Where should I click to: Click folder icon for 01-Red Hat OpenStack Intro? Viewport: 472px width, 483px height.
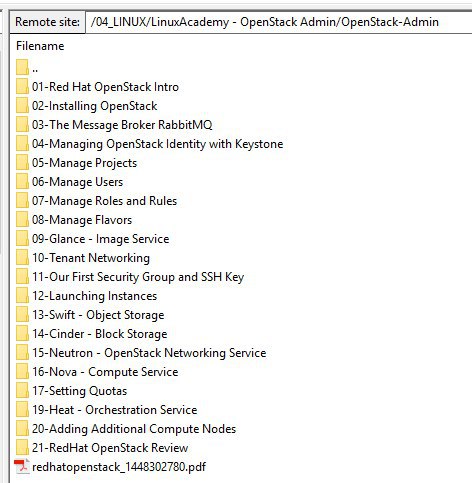tap(22, 87)
